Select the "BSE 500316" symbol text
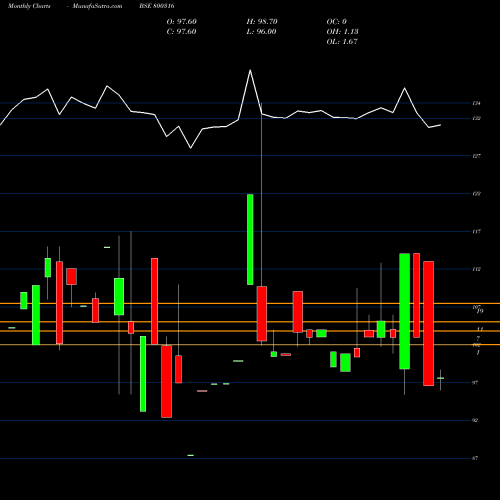This screenshot has height=500, width=500. (x=157, y=6)
